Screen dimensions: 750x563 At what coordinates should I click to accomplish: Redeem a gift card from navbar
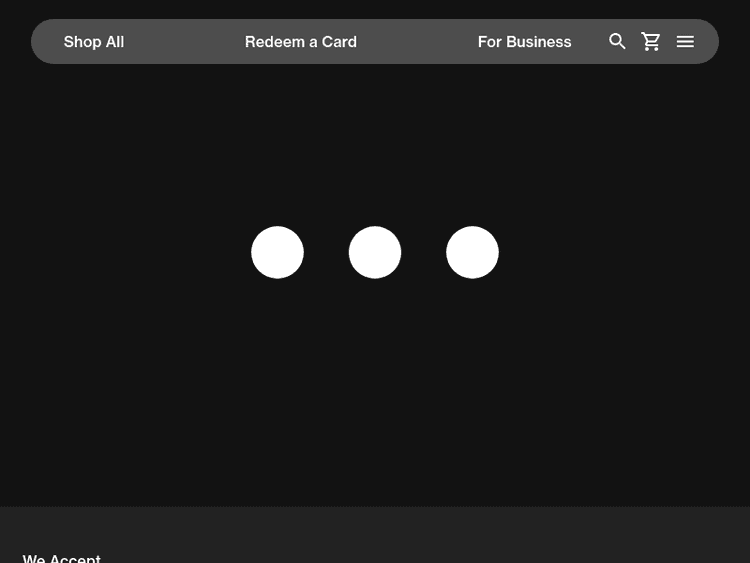(300, 41)
